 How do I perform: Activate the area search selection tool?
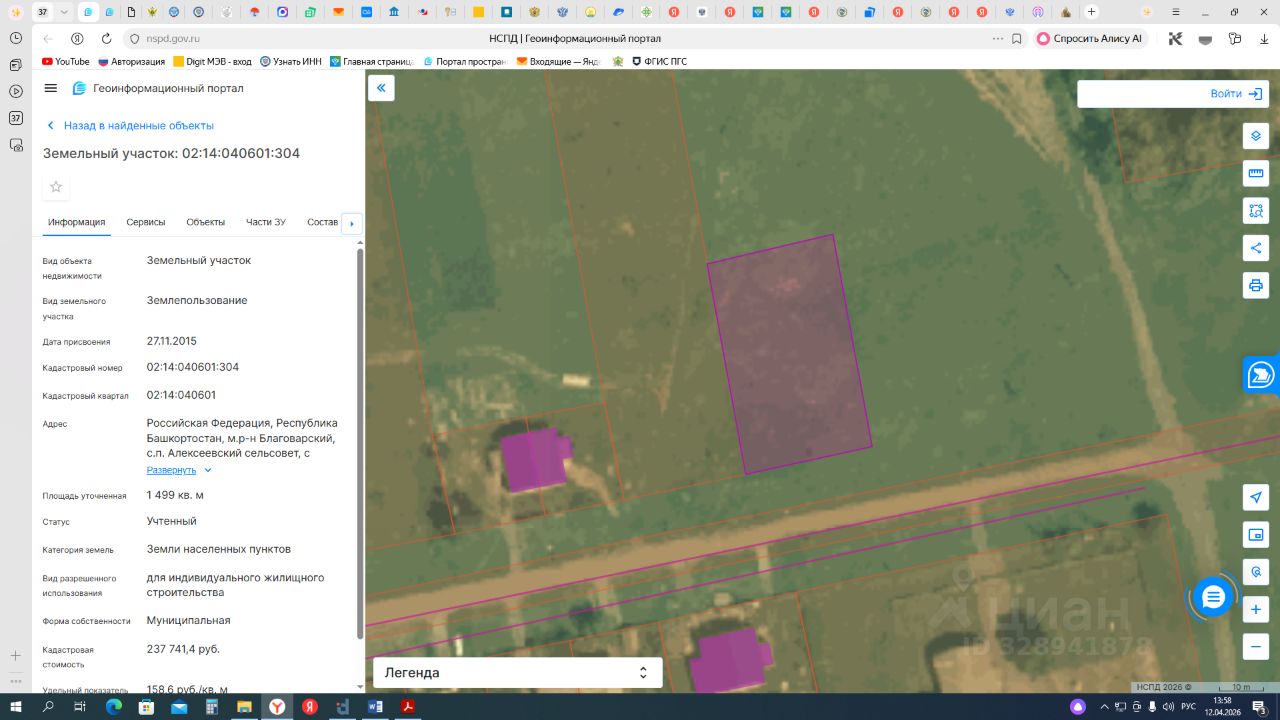pyautogui.click(x=1256, y=210)
